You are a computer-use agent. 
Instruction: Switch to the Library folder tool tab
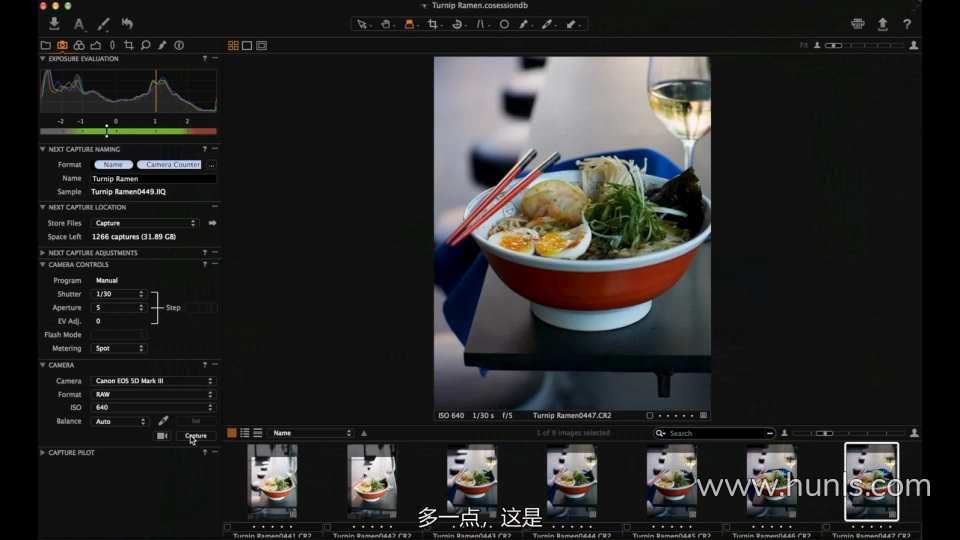coord(45,45)
